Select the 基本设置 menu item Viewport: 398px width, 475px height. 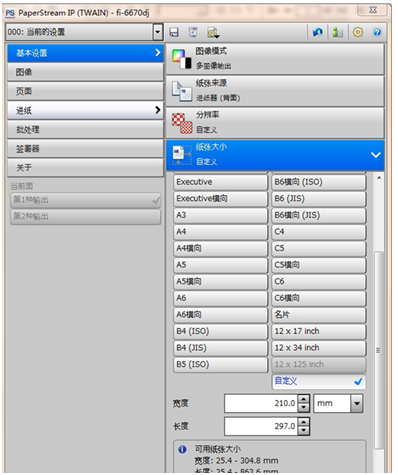tap(85, 53)
